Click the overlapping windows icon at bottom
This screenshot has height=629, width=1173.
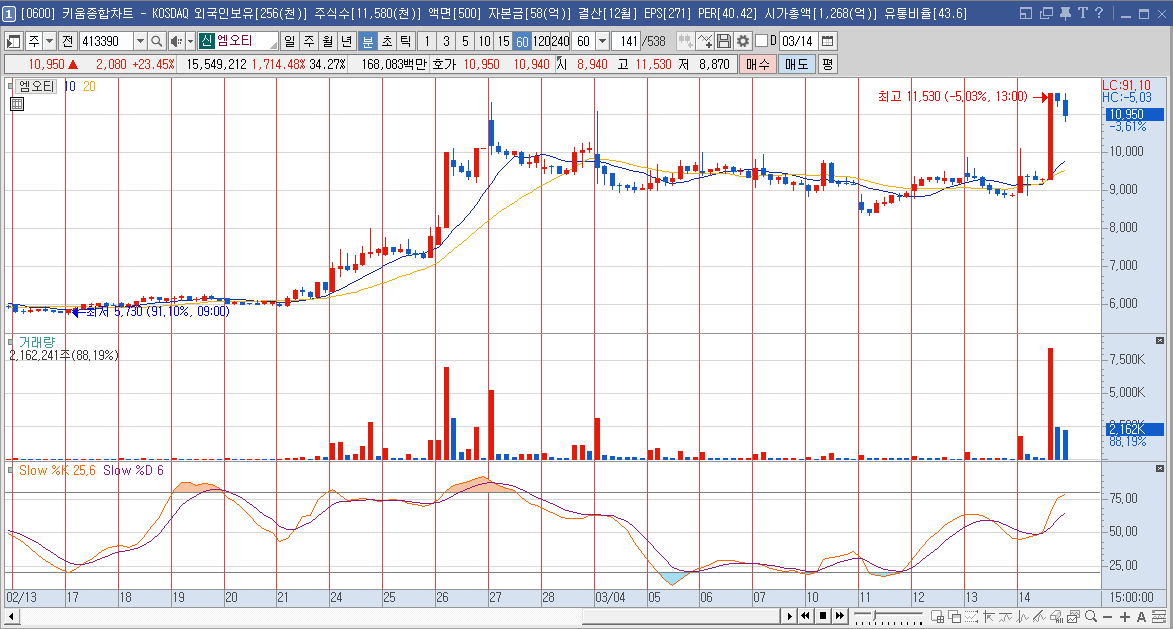(955, 616)
